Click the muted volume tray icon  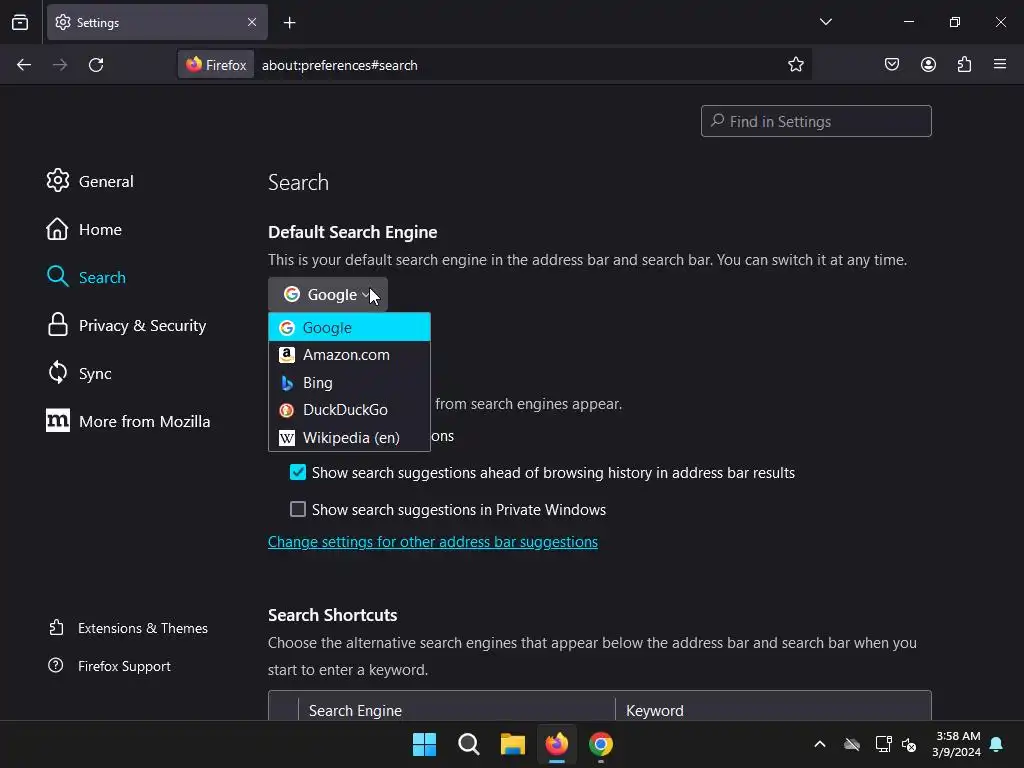[909, 744]
